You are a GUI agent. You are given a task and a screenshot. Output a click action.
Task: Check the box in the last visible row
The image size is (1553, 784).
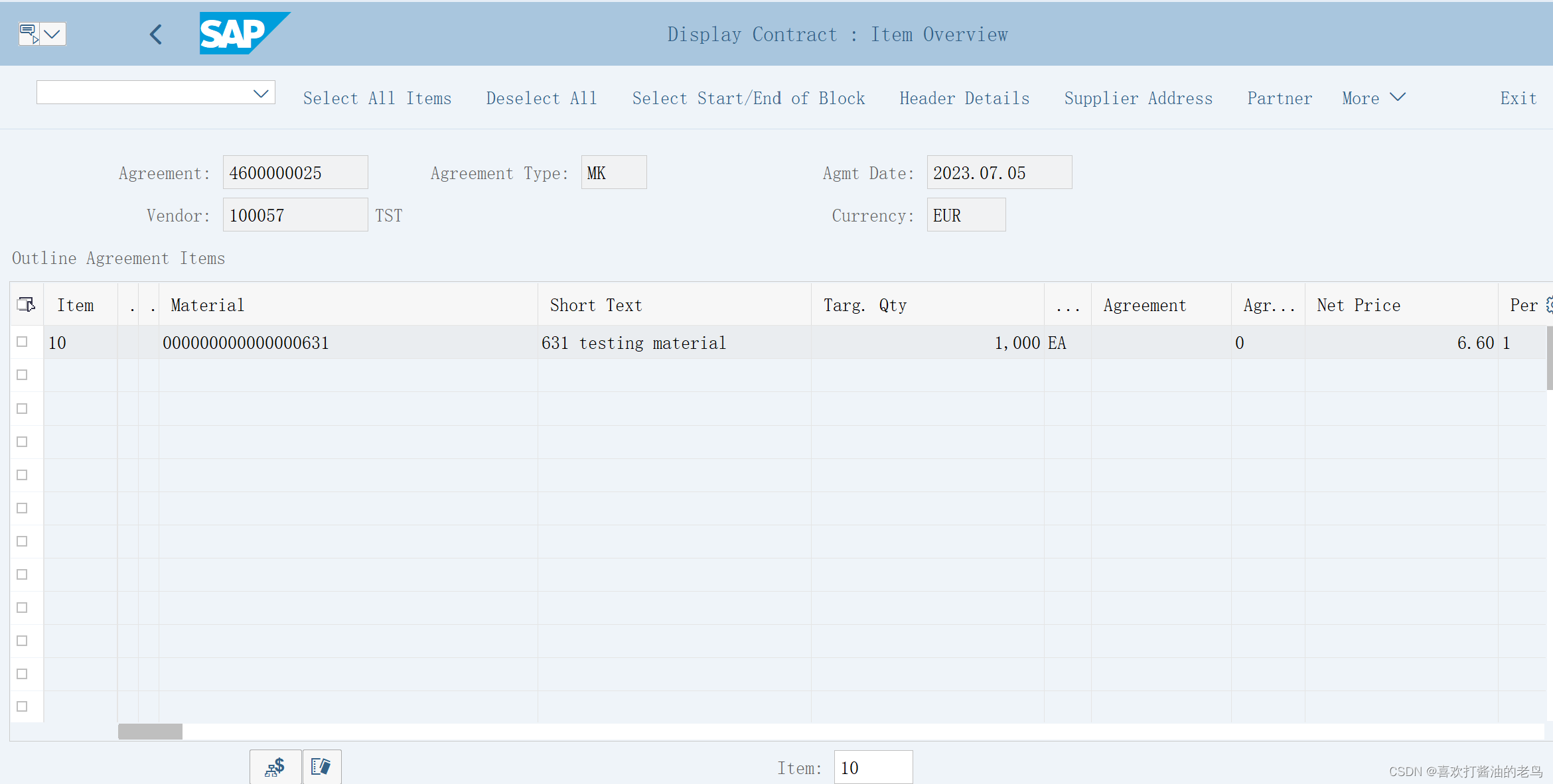tap(22, 706)
